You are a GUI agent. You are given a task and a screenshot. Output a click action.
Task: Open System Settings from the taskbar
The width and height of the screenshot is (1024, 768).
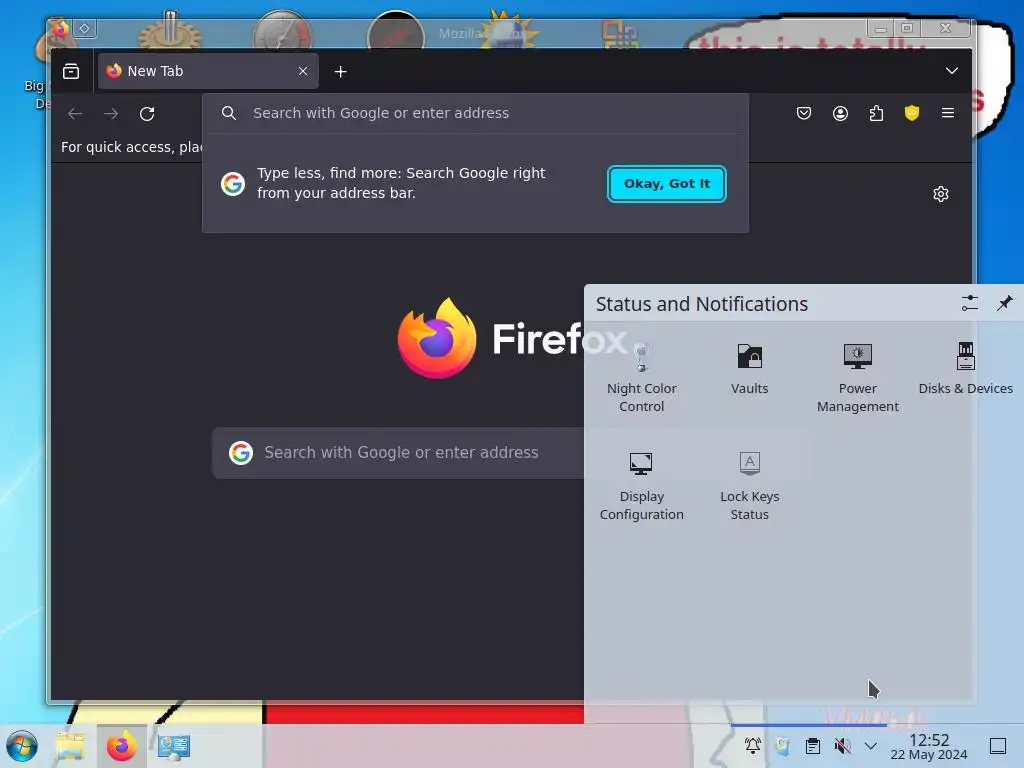click(174, 746)
